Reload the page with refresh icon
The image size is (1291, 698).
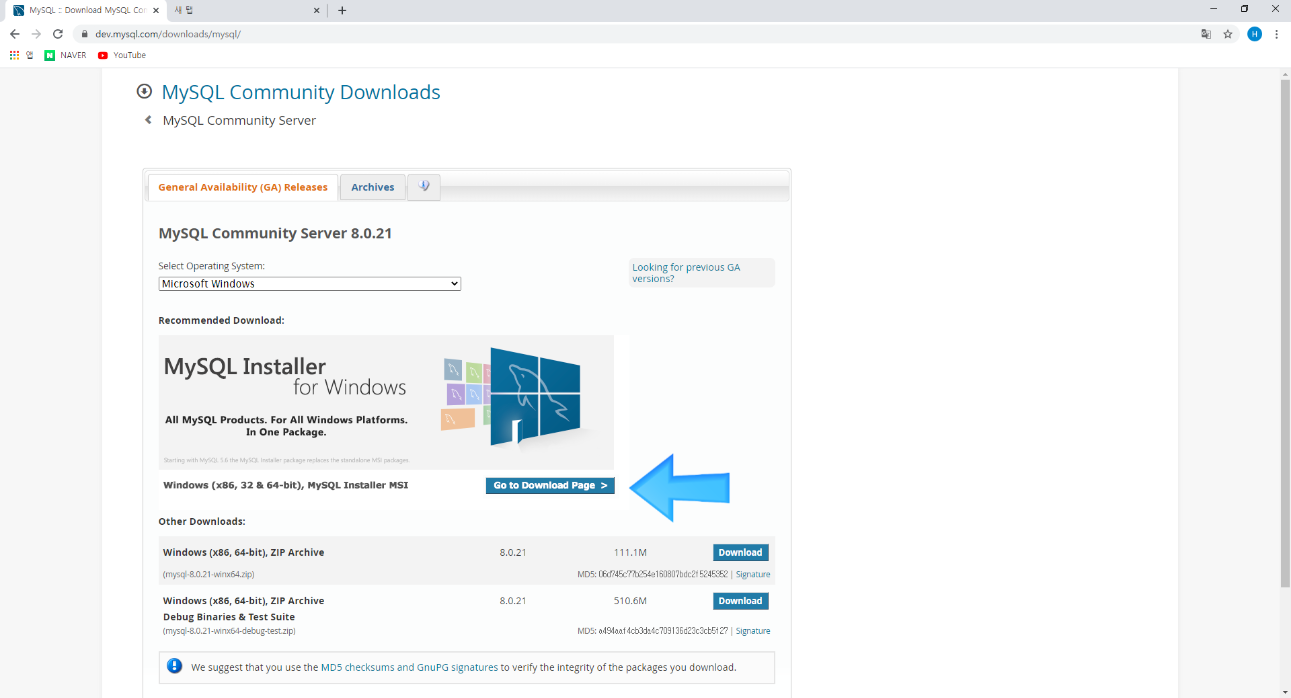(x=58, y=34)
